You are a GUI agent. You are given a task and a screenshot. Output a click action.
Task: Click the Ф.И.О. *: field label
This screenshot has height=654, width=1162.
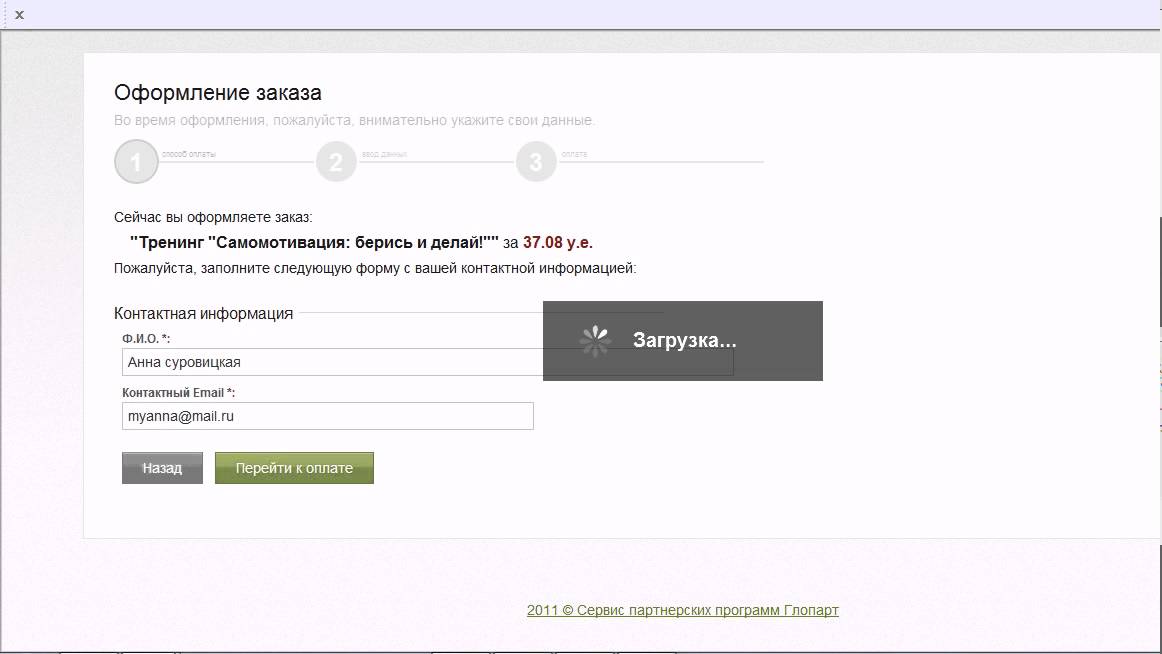pos(146,338)
